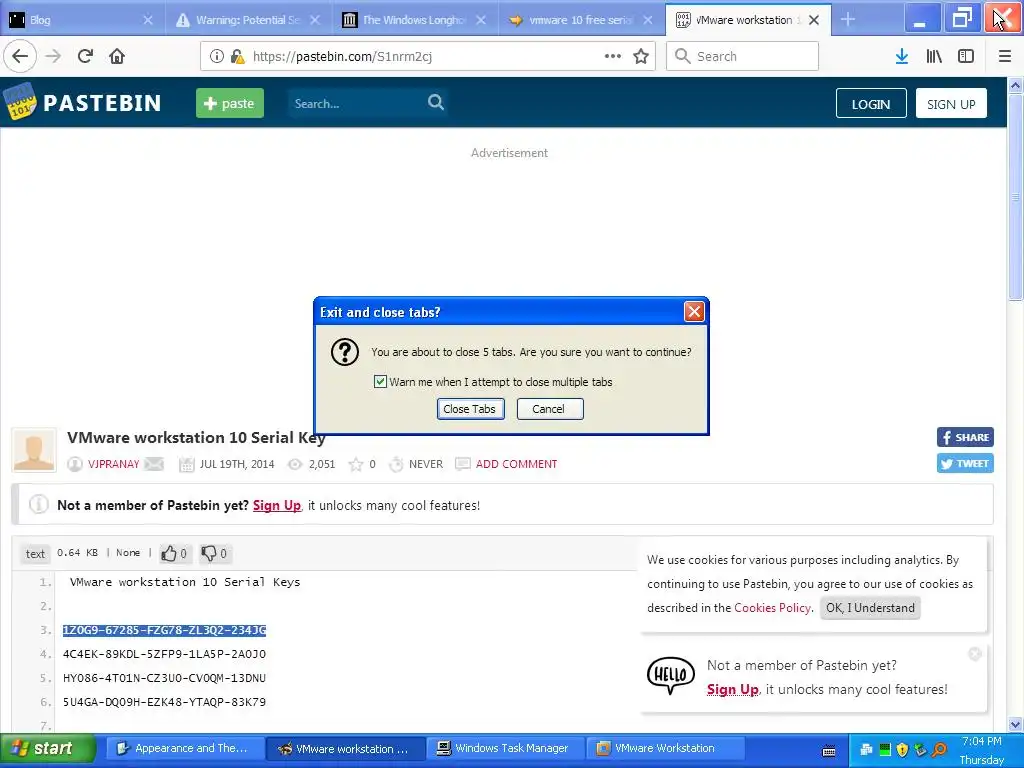
Task: Bookmark this page with the star icon
Action: coord(641,56)
